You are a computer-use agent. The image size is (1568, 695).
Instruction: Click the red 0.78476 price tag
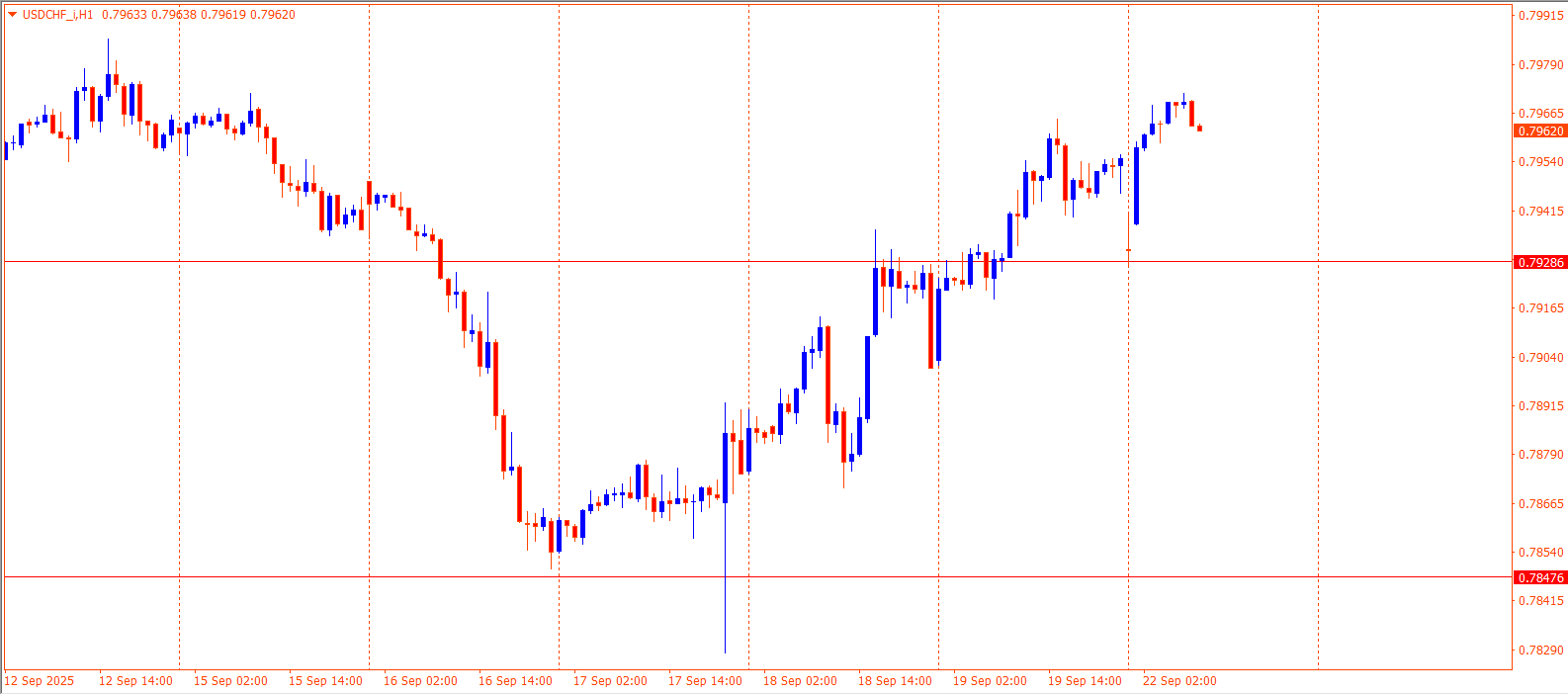(x=1540, y=577)
